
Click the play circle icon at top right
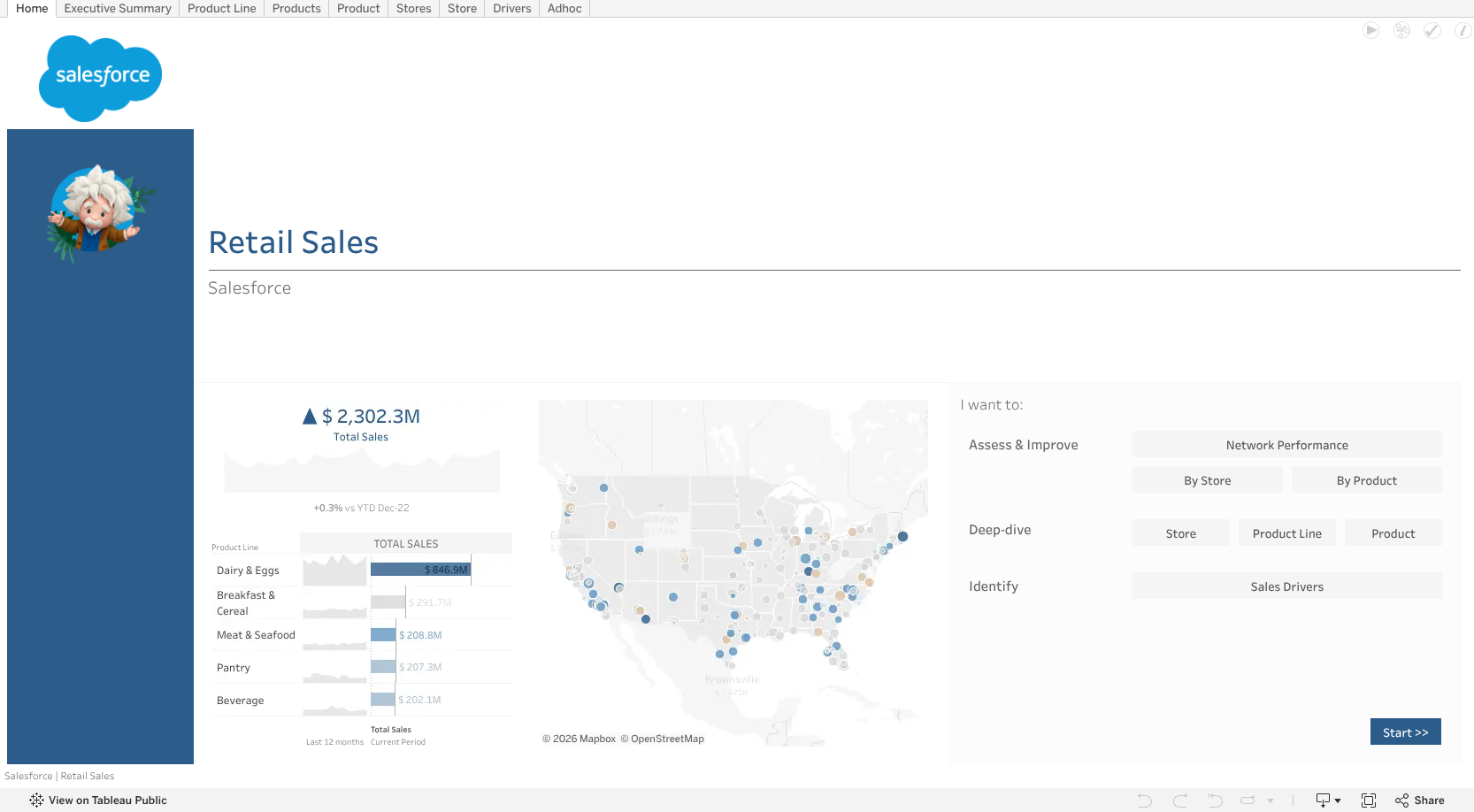tap(1370, 30)
